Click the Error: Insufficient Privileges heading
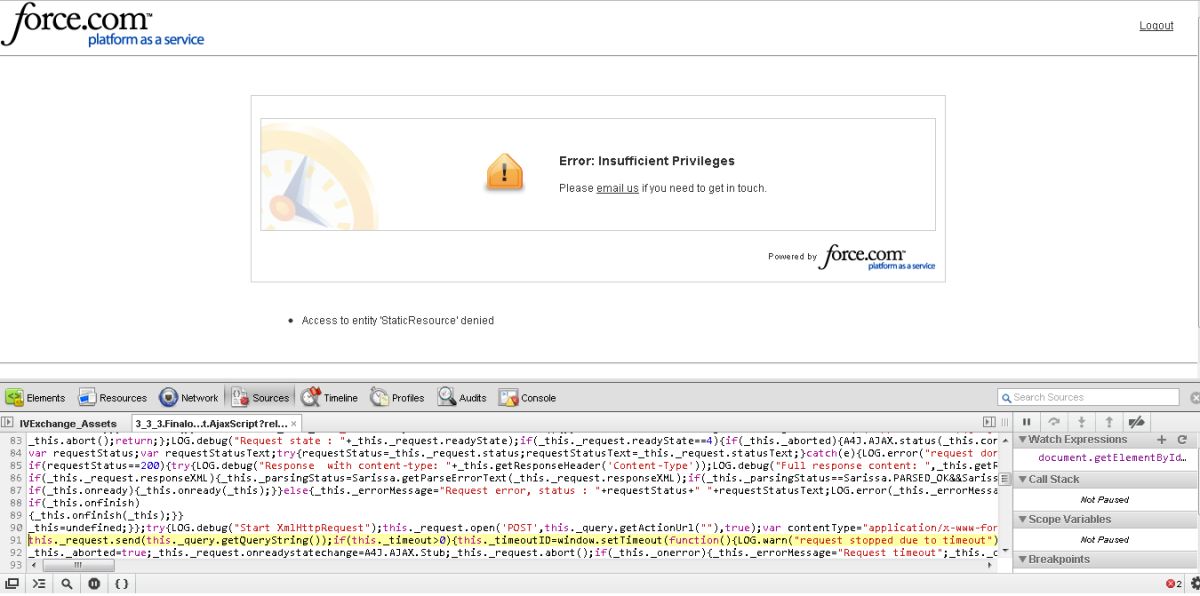The height and width of the screenshot is (596, 1200). (x=646, y=161)
